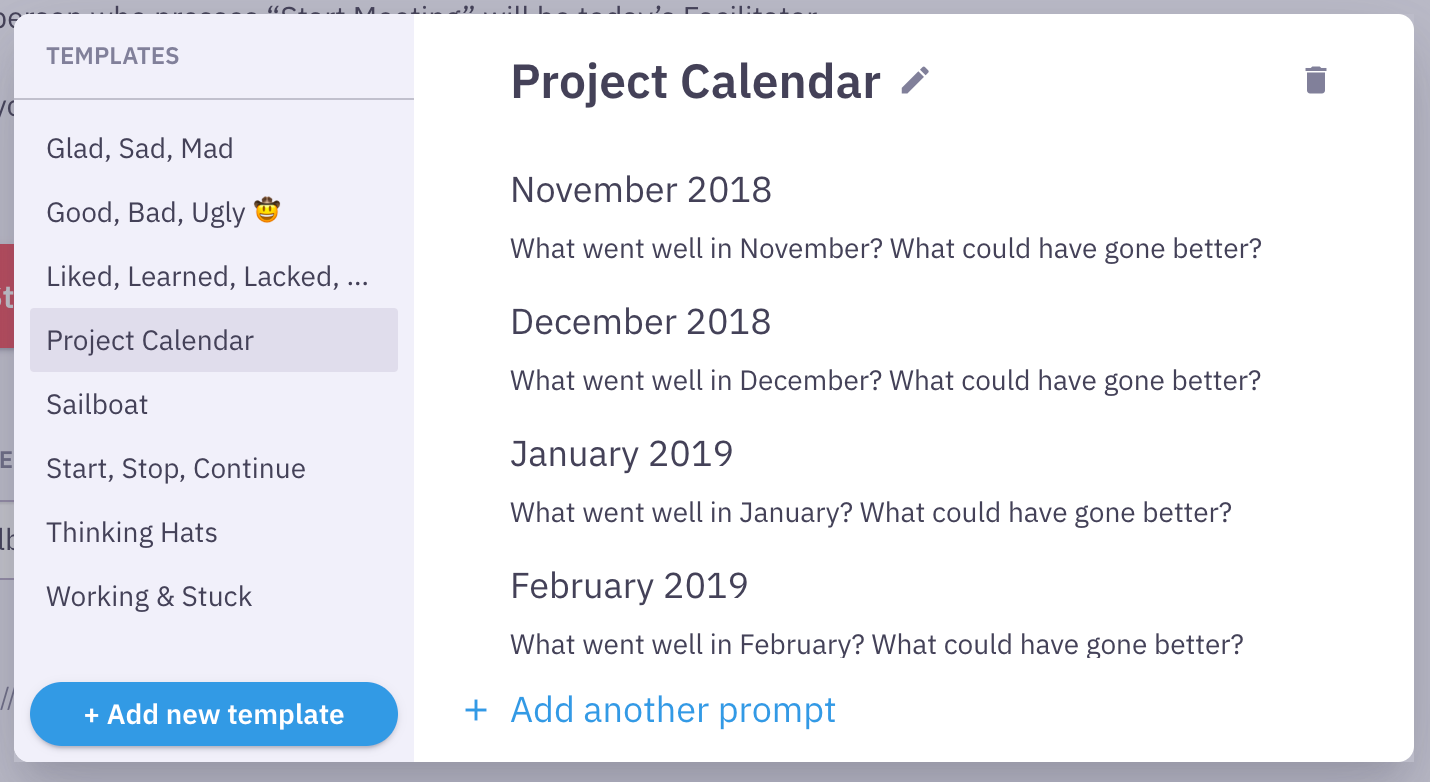
Task: Delete the Project Calendar template via trash icon
Action: tap(1315, 81)
